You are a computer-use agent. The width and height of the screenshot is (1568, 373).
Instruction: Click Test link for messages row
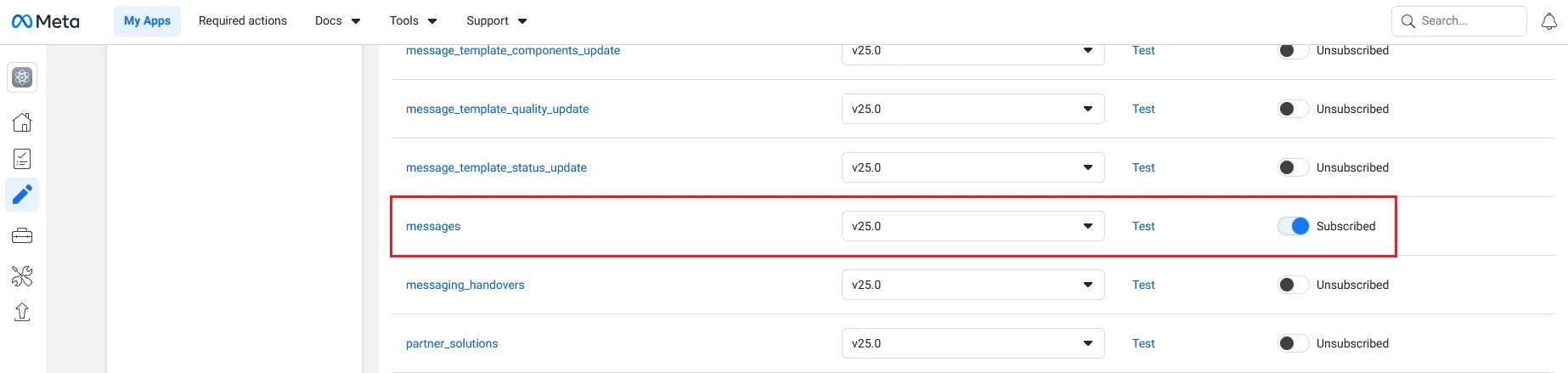click(1143, 226)
